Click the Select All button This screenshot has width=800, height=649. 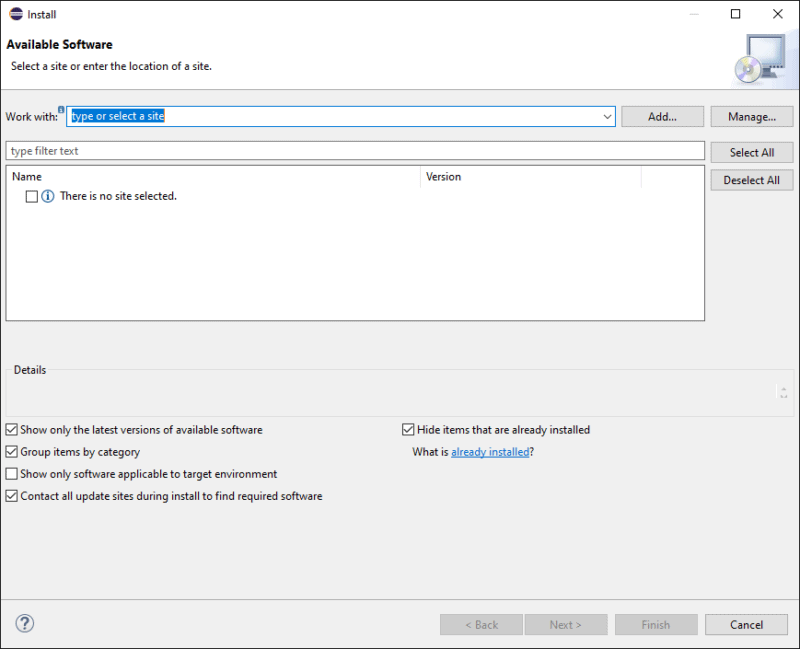752,152
